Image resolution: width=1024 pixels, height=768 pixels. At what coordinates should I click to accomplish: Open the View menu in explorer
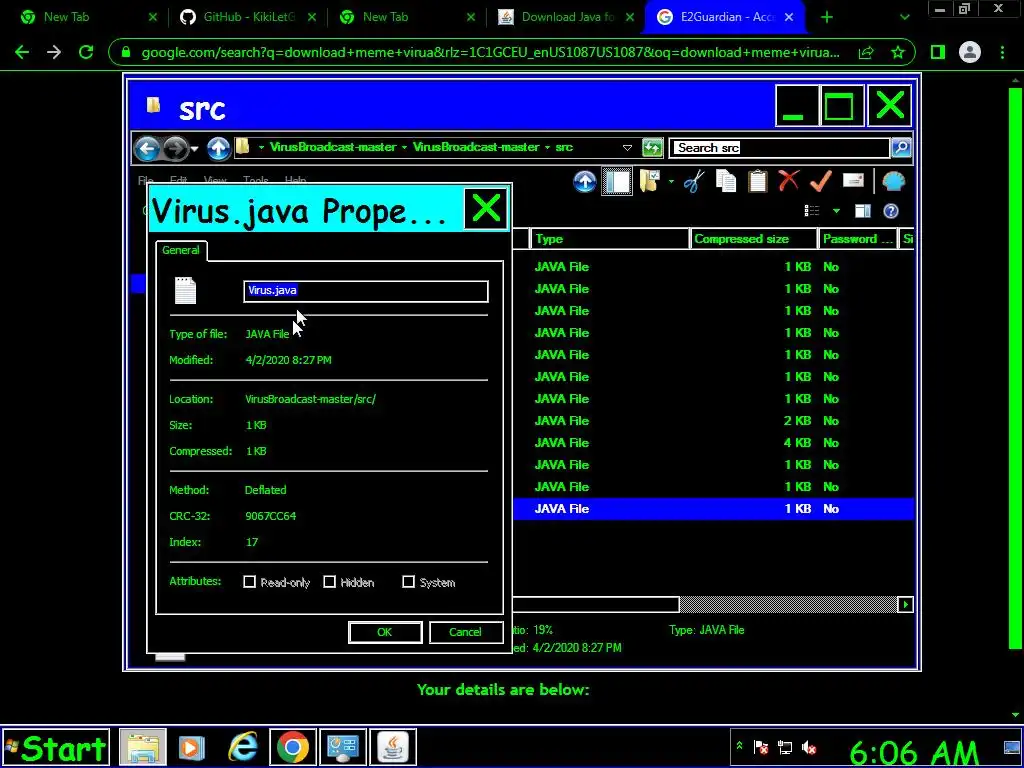[215, 180]
